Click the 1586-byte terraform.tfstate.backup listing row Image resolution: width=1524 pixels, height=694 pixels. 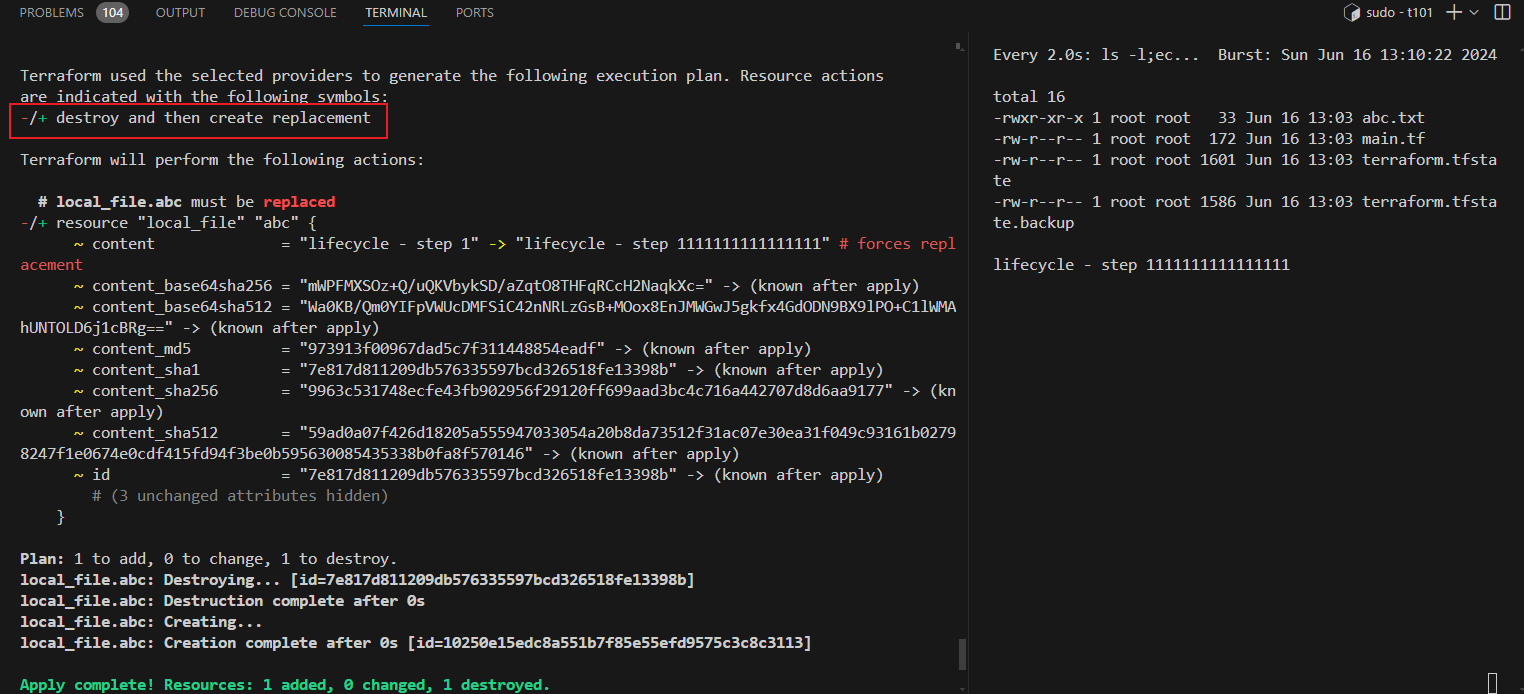click(1245, 212)
